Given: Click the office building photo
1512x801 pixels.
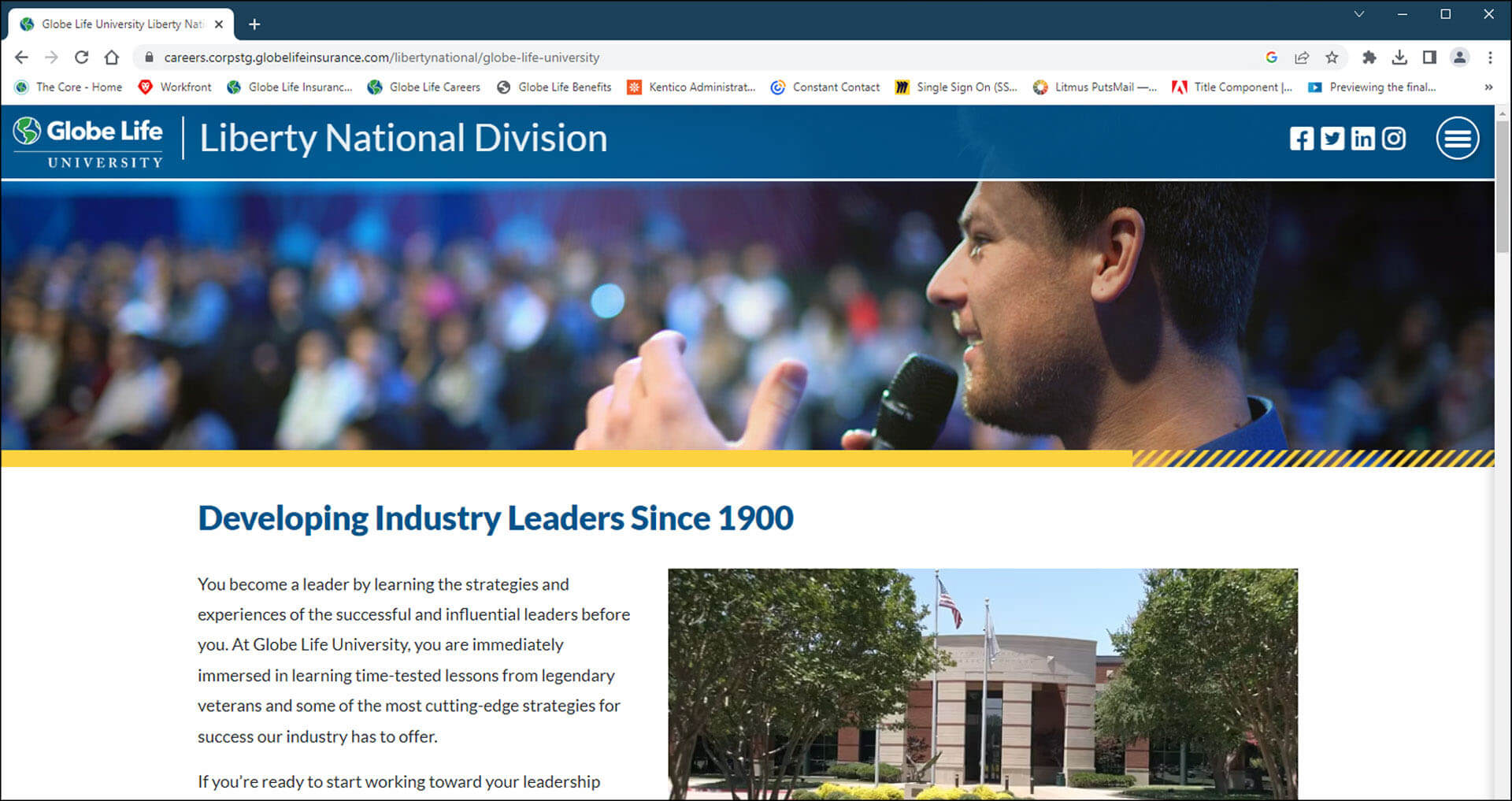Looking at the screenshot, I should coord(983,684).
